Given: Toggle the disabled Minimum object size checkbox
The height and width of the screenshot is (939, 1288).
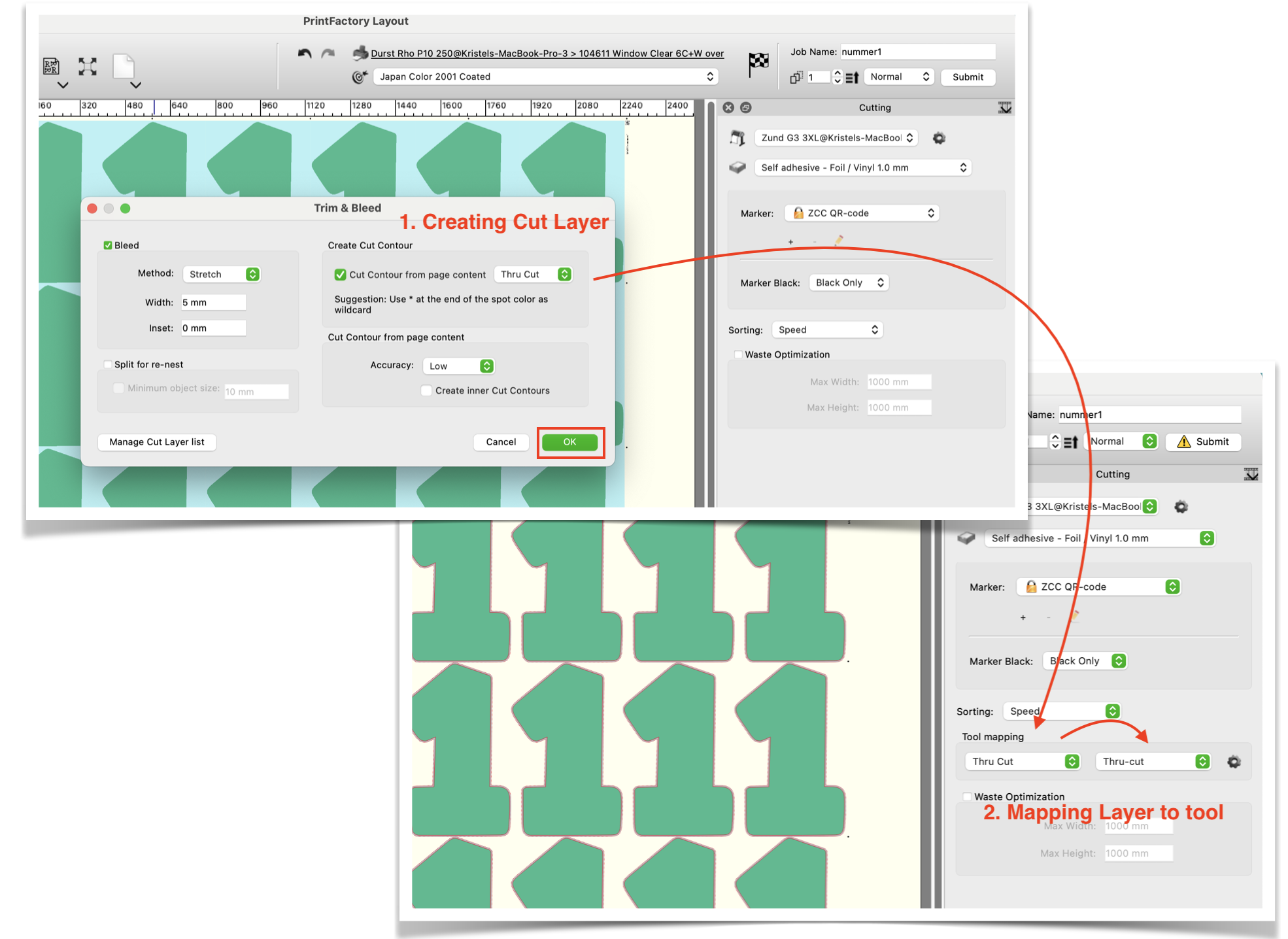Looking at the screenshot, I should click(118, 388).
